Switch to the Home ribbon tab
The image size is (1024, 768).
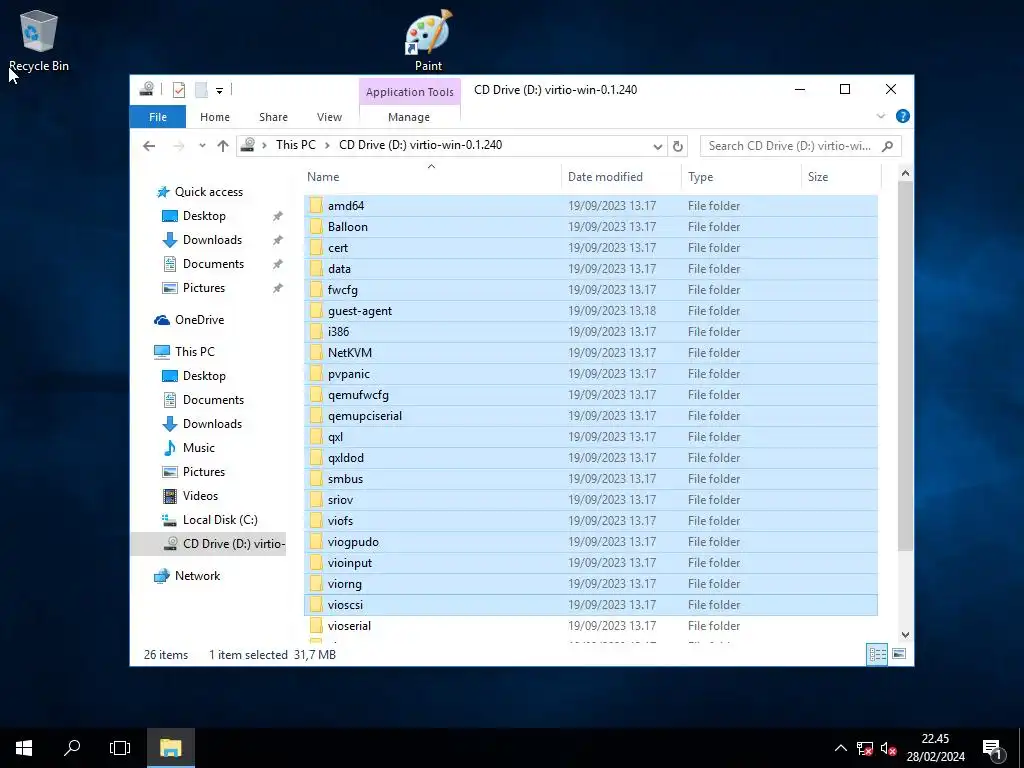click(215, 117)
